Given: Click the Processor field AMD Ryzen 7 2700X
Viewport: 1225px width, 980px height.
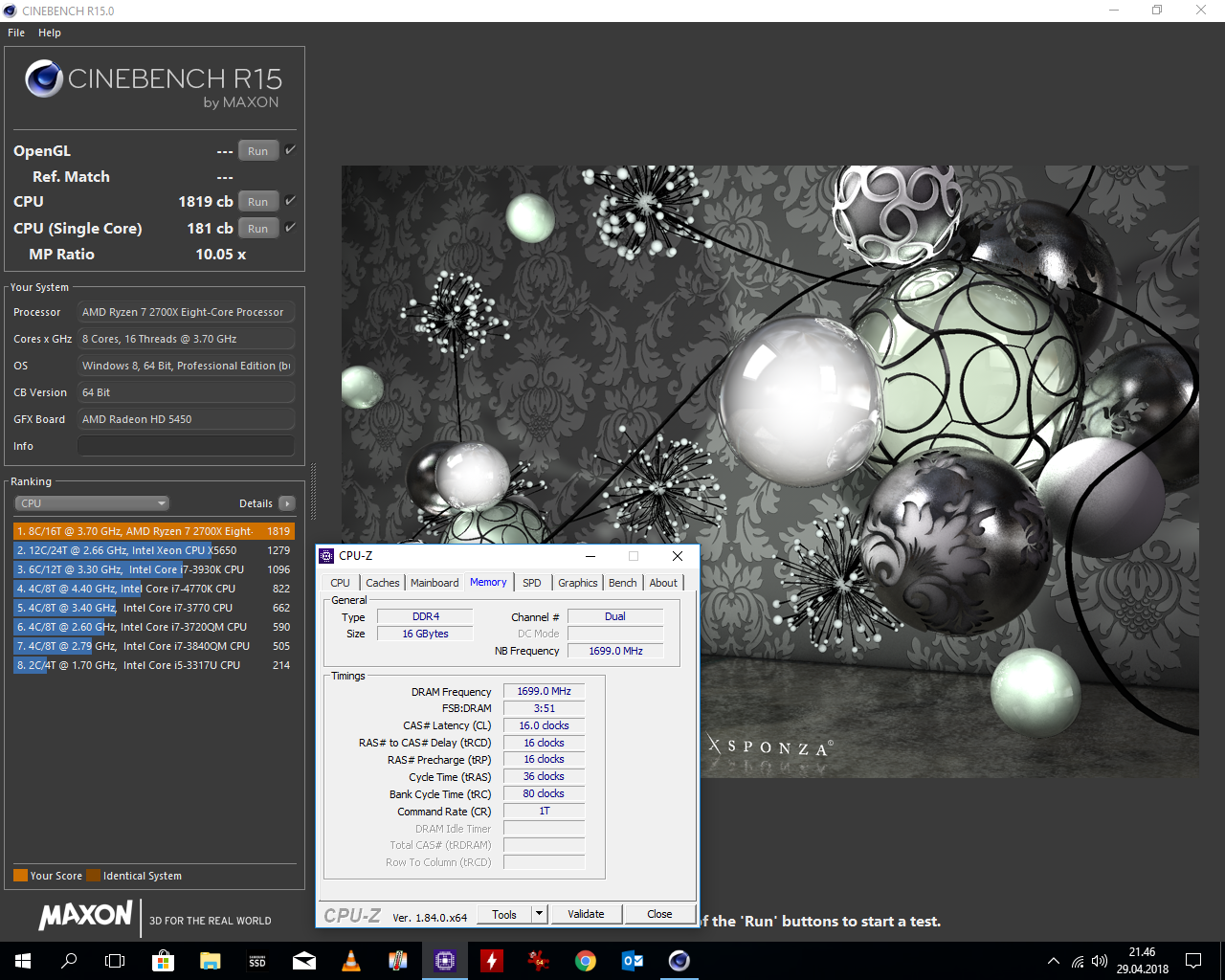Looking at the screenshot, I should pos(186,312).
